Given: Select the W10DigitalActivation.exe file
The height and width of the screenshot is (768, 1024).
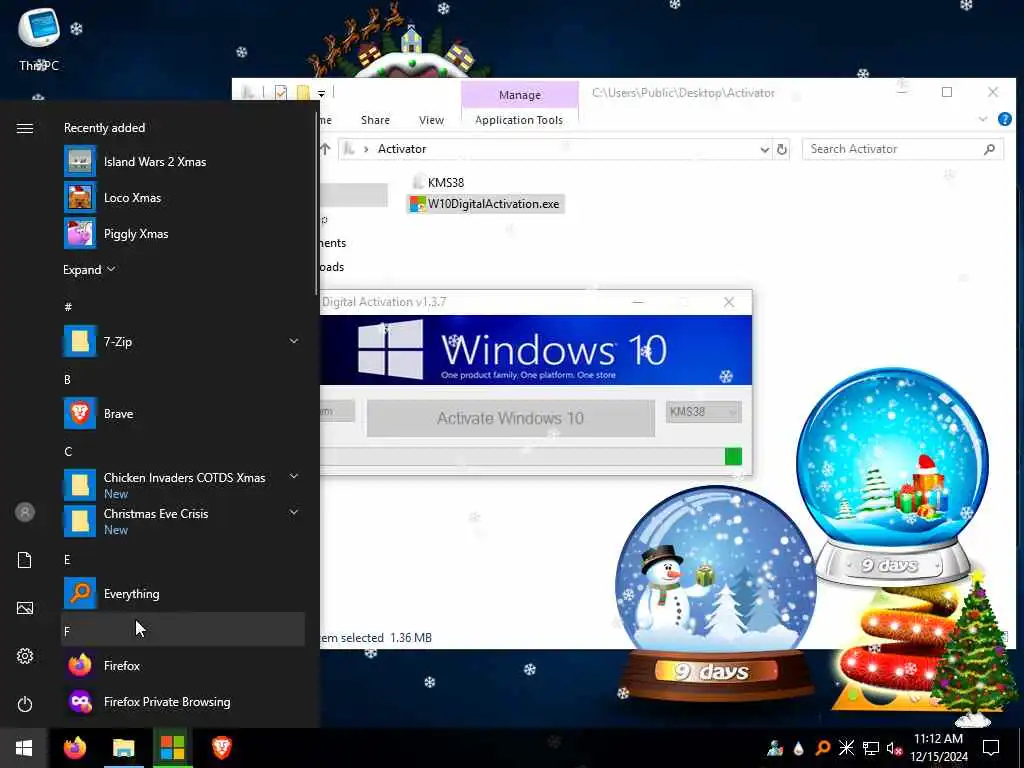Looking at the screenshot, I should pyautogui.click(x=485, y=204).
